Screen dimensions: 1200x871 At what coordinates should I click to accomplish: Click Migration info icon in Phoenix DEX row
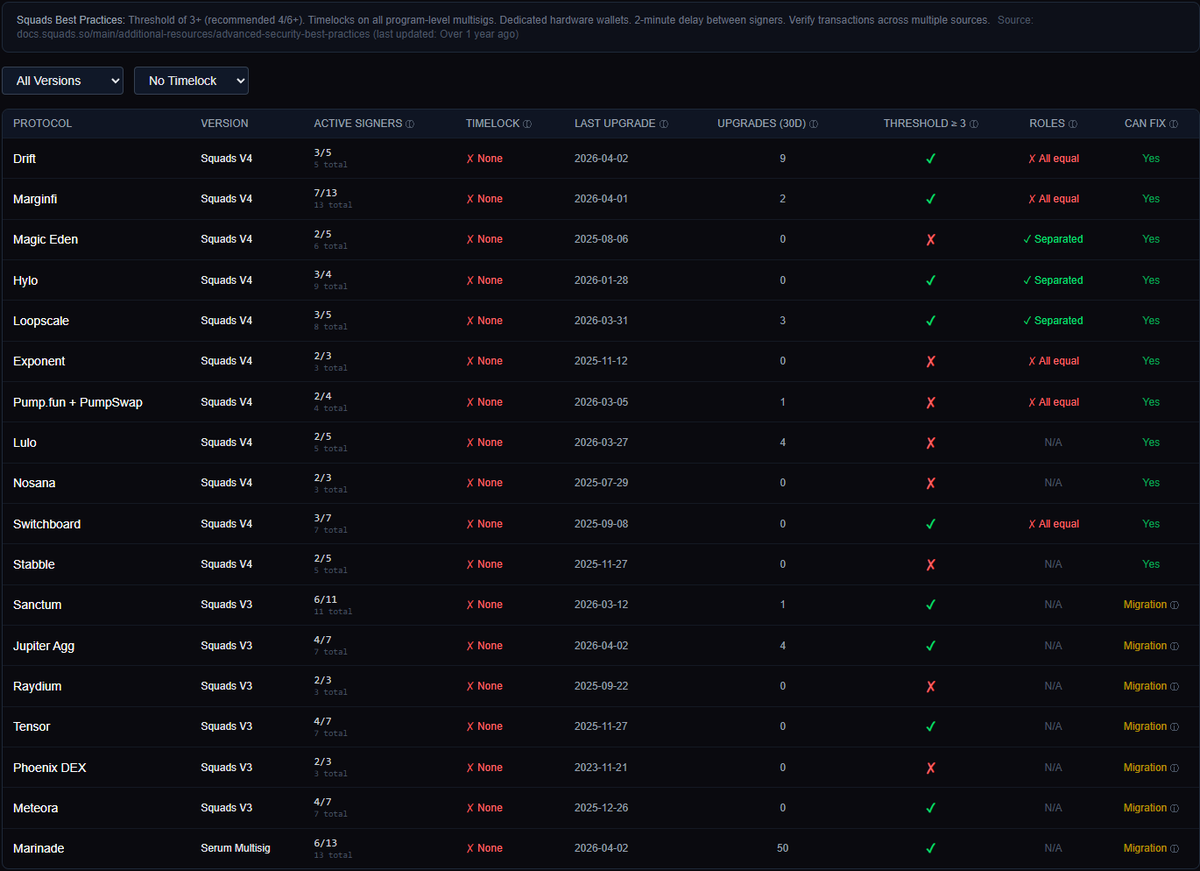coord(1174,768)
